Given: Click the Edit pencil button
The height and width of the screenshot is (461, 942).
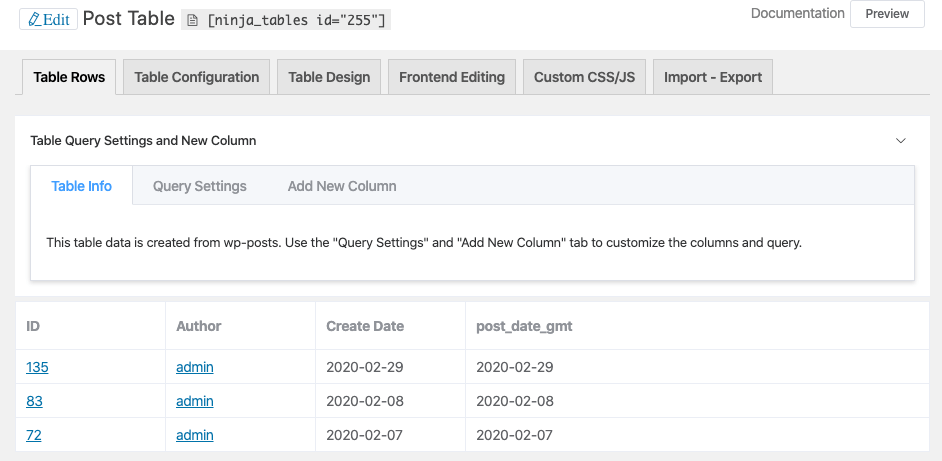Looking at the screenshot, I should (48, 19).
